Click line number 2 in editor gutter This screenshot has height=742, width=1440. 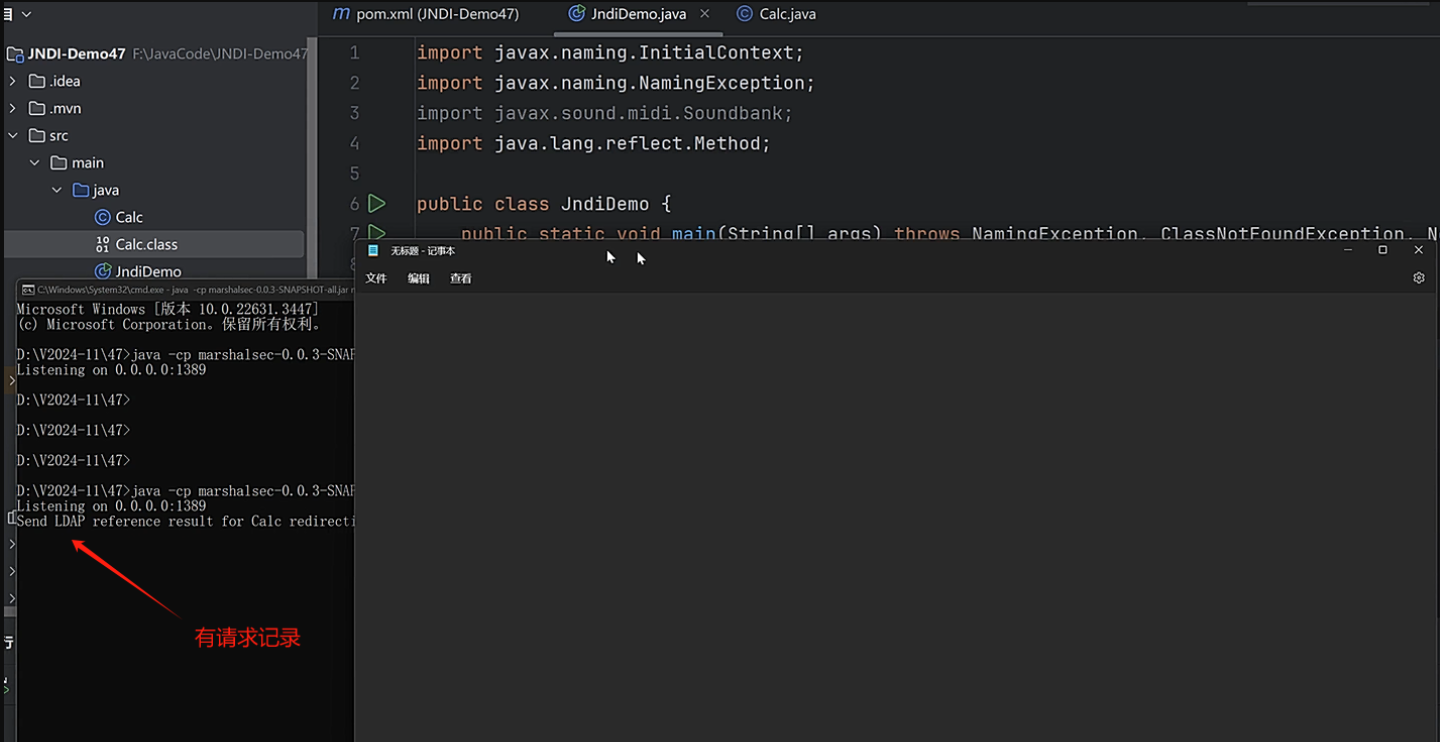point(354,83)
